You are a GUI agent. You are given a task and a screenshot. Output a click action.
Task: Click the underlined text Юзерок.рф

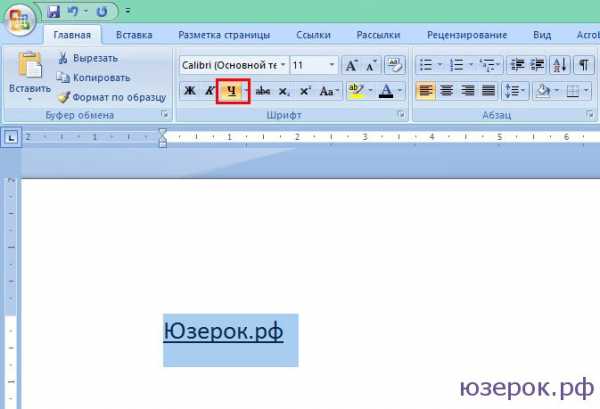223,331
